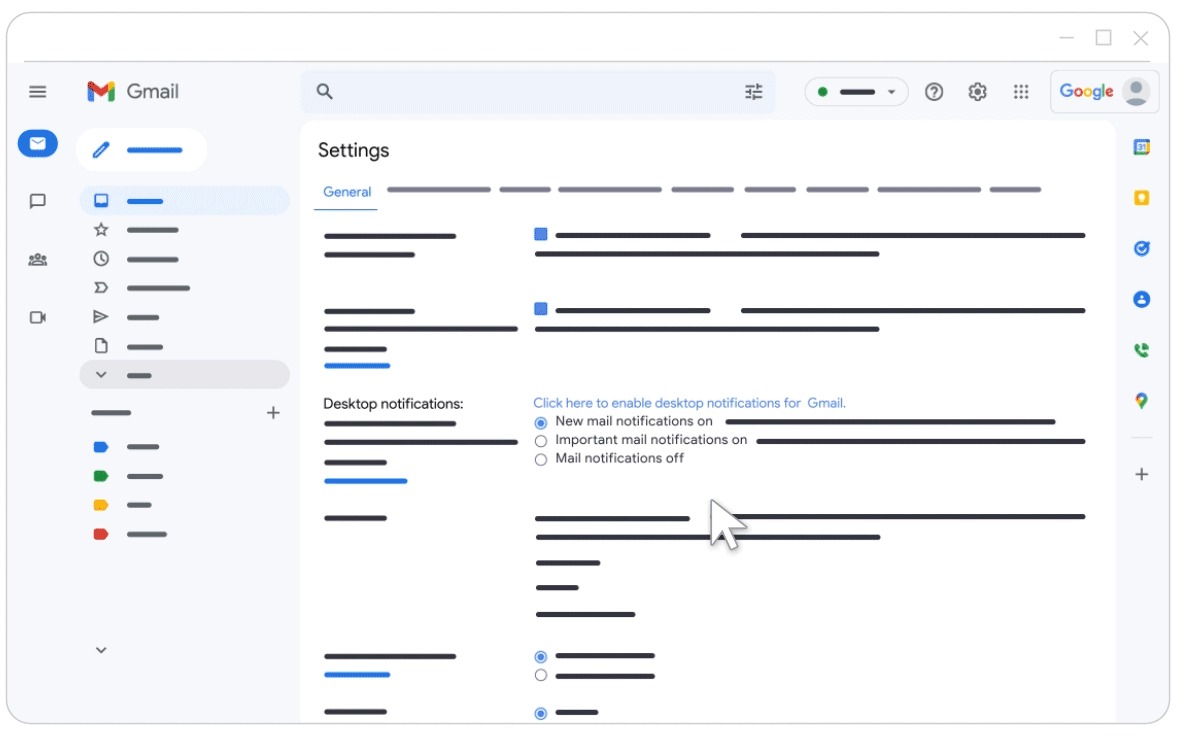Screen dimensions: 1182x736
Task: Open the Inbox folder
Action: click(x=185, y=201)
